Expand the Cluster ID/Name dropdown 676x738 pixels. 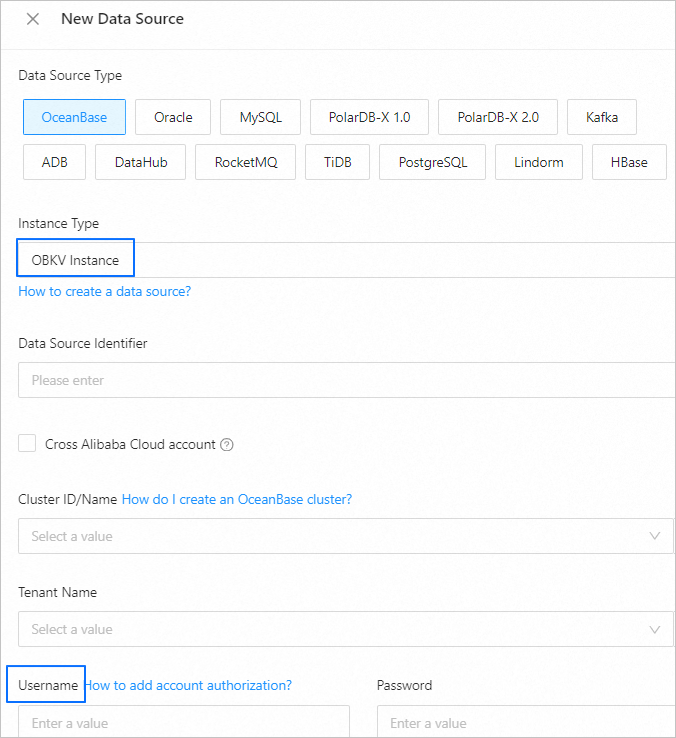[346, 536]
